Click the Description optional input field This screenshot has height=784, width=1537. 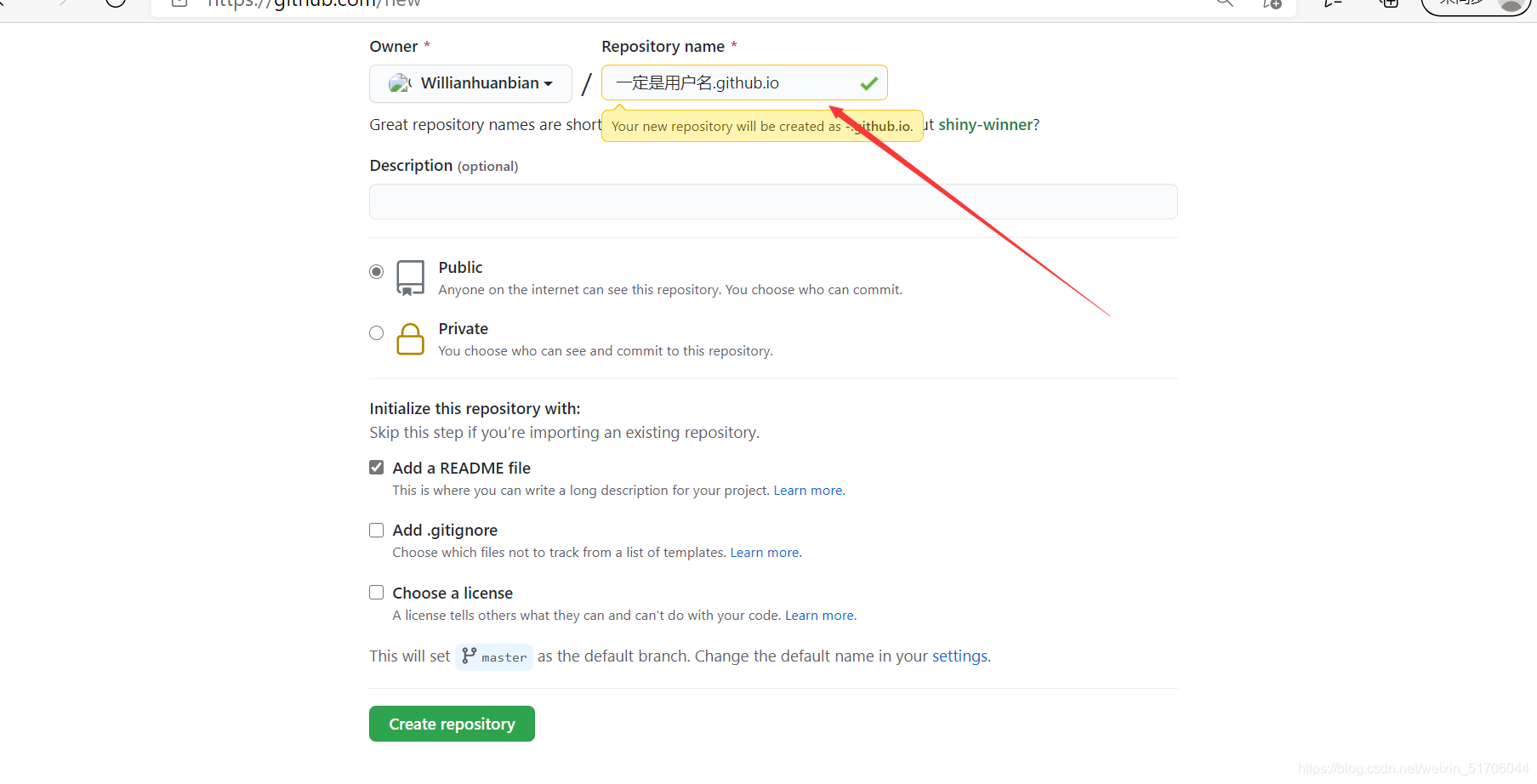(x=773, y=202)
